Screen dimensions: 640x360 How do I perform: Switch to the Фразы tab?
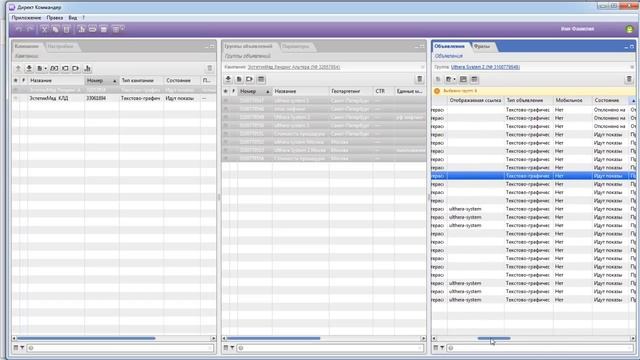482,46
